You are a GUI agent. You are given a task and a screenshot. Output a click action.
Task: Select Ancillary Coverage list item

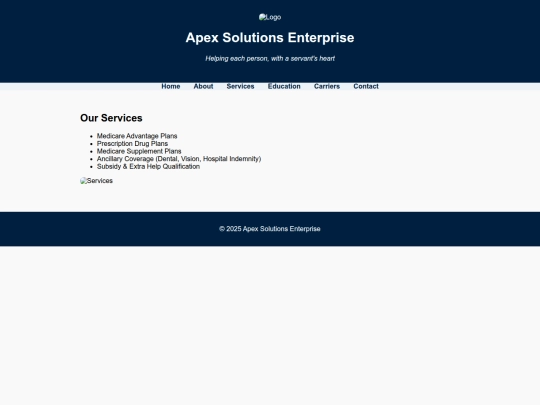[x=179, y=159]
